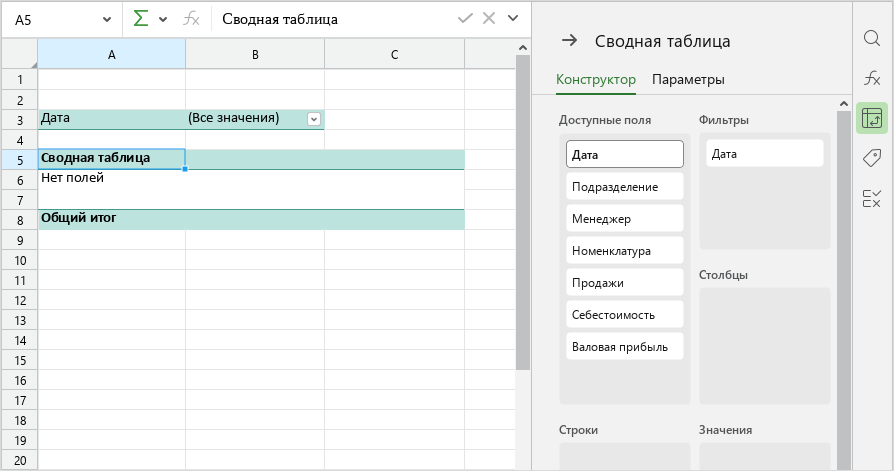Open the functions panel fx sidebar icon
This screenshot has width=894, height=471.
[x=872, y=78]
